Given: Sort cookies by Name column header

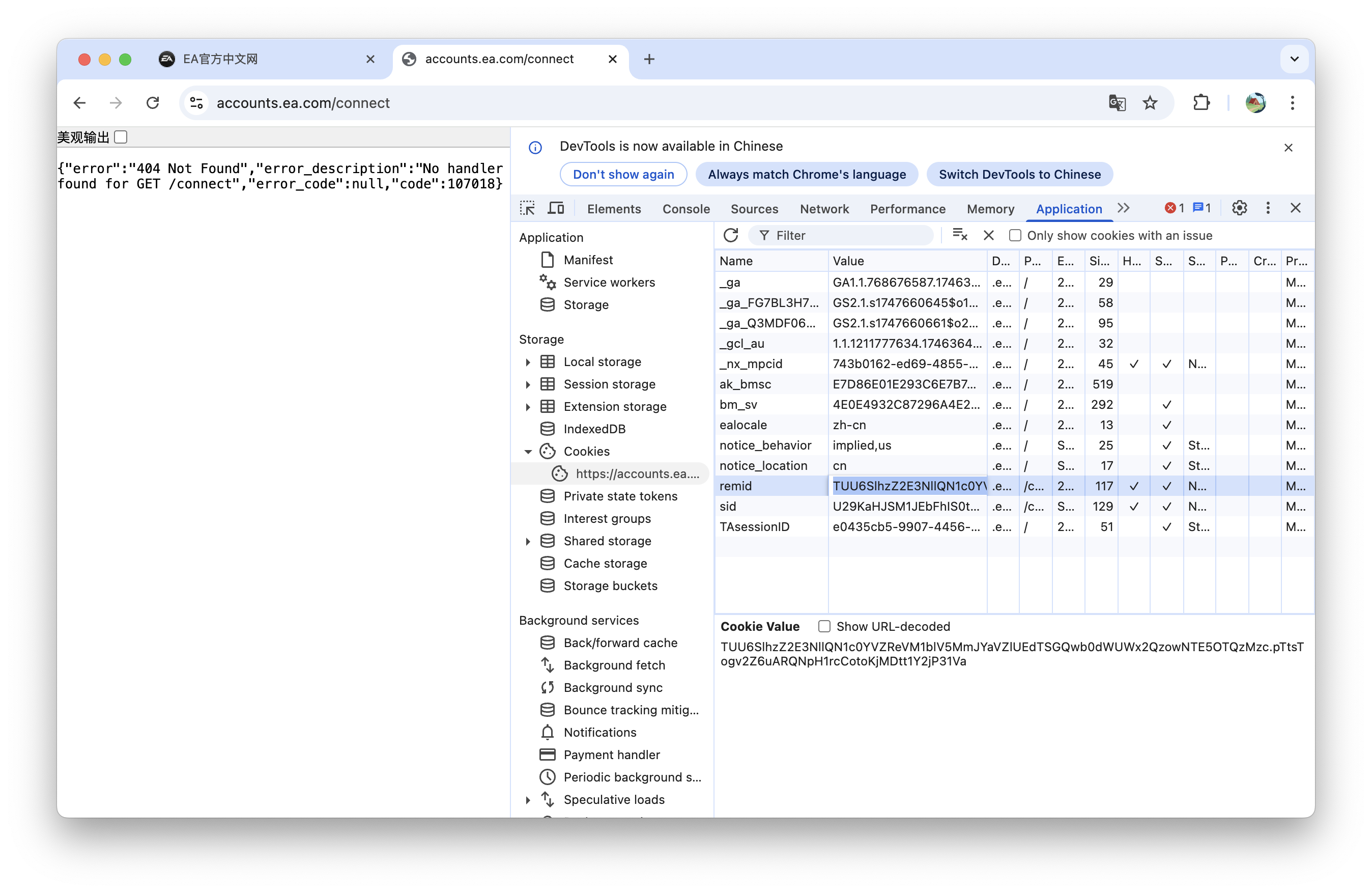Looking at the screenshot, I should pyautogui.click(x=771, y=261).
